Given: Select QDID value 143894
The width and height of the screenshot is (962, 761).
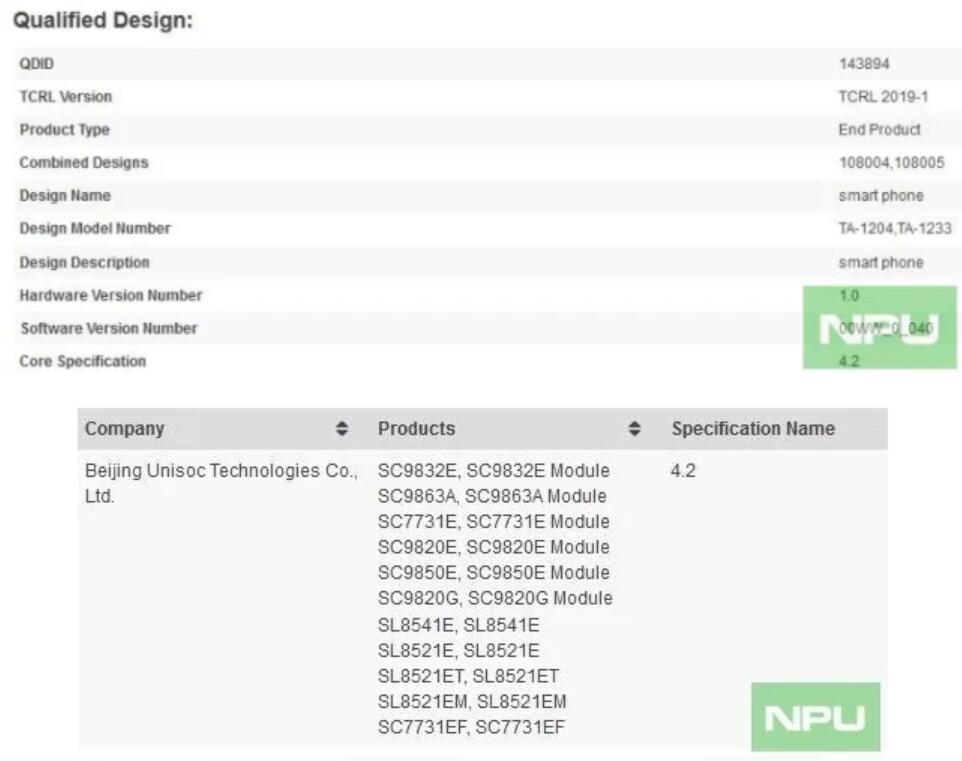Looking at the screenshot, I should [864, 64].
